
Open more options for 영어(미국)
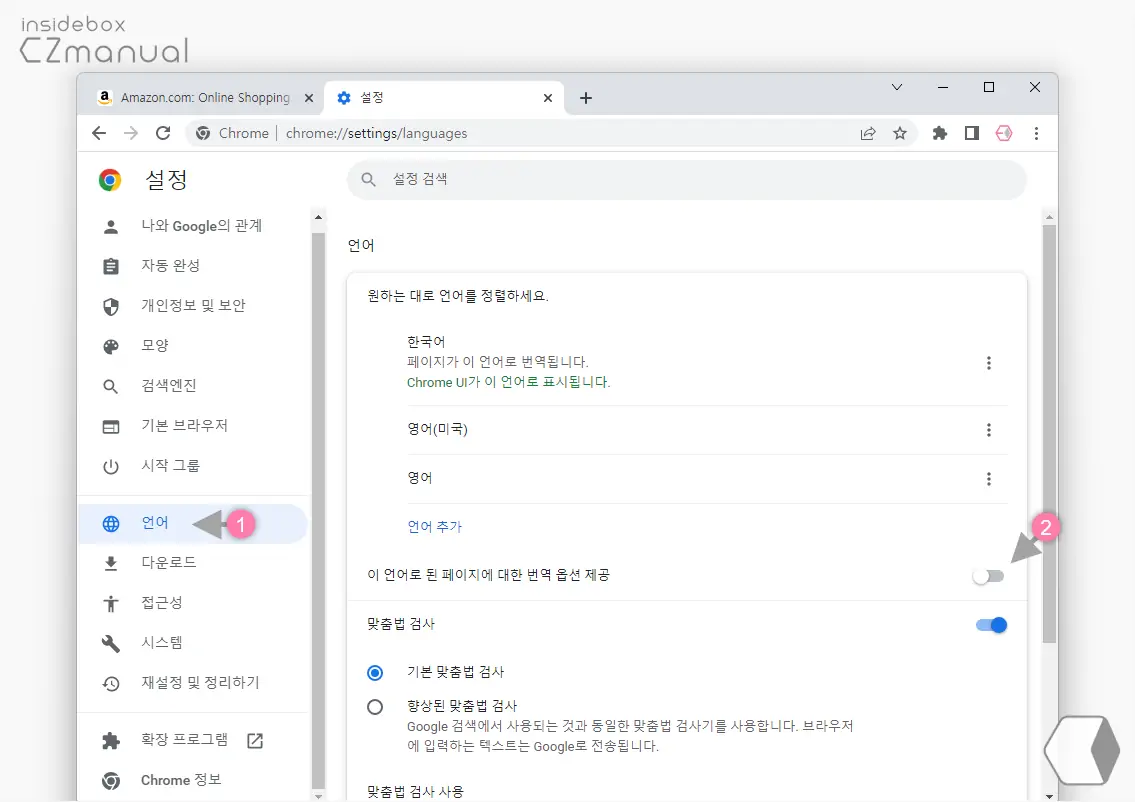click(x=989, y=430)
